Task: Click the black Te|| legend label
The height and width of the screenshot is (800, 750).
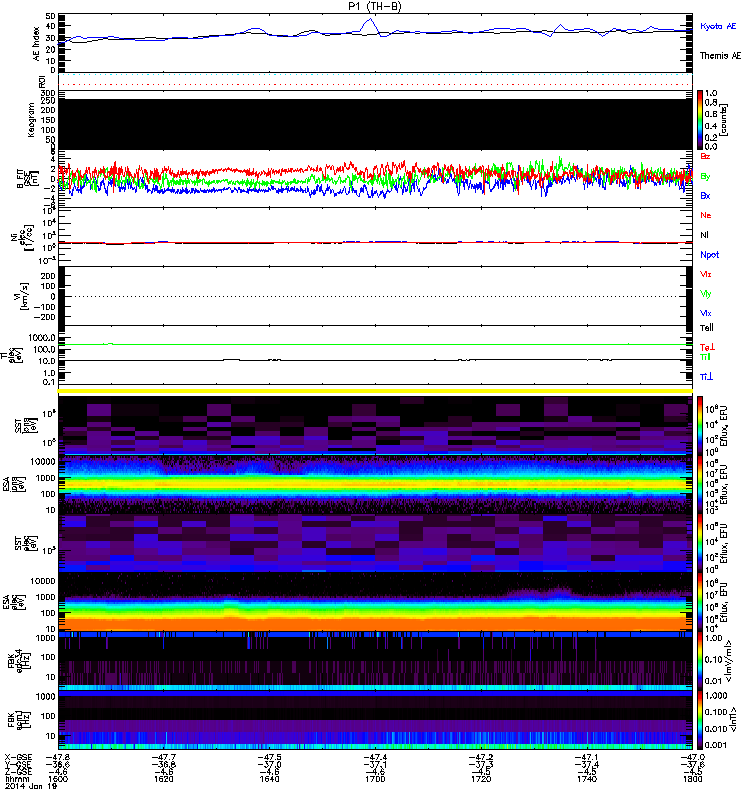Action: click(707, 328)
